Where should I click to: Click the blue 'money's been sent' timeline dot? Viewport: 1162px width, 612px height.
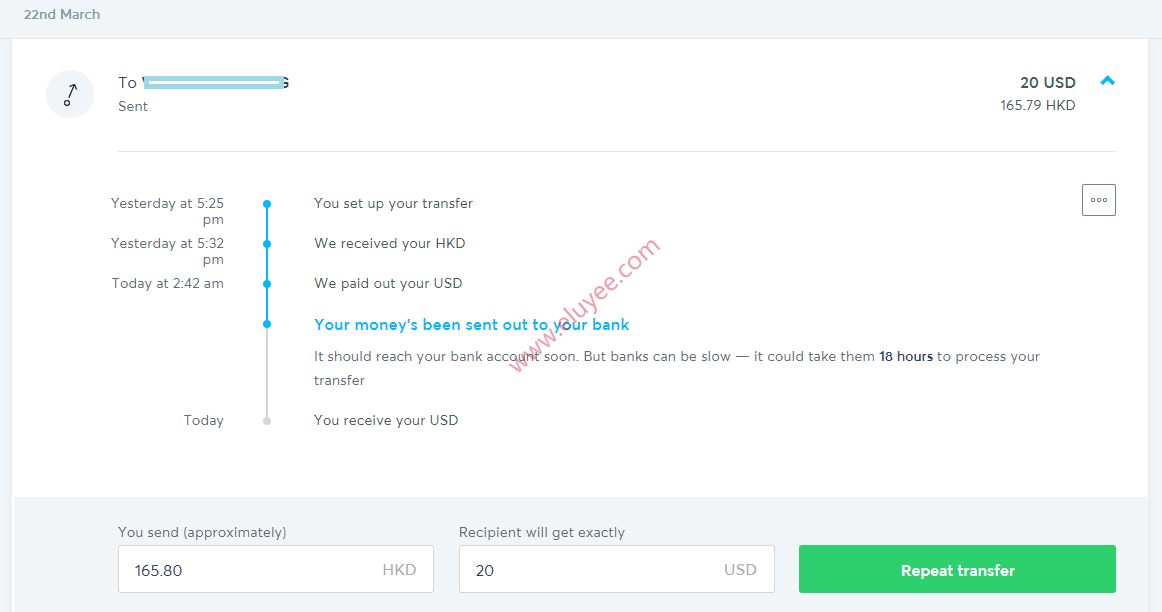[267, 324]
